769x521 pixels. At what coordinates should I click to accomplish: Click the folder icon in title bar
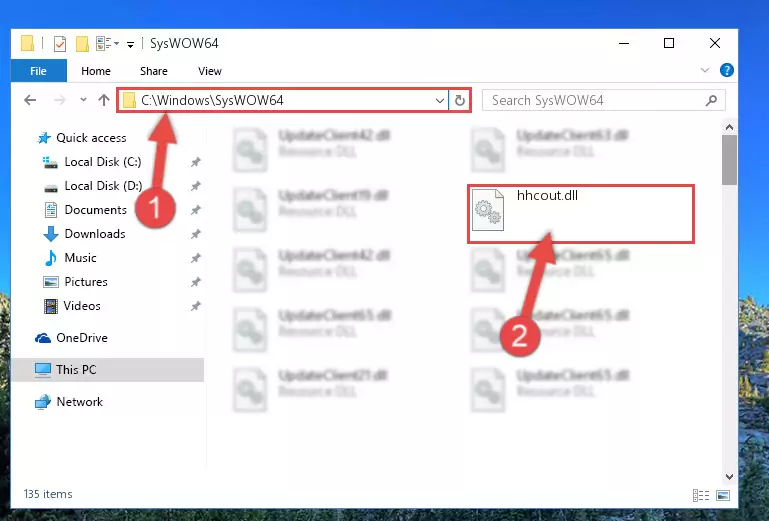point(27,44)
